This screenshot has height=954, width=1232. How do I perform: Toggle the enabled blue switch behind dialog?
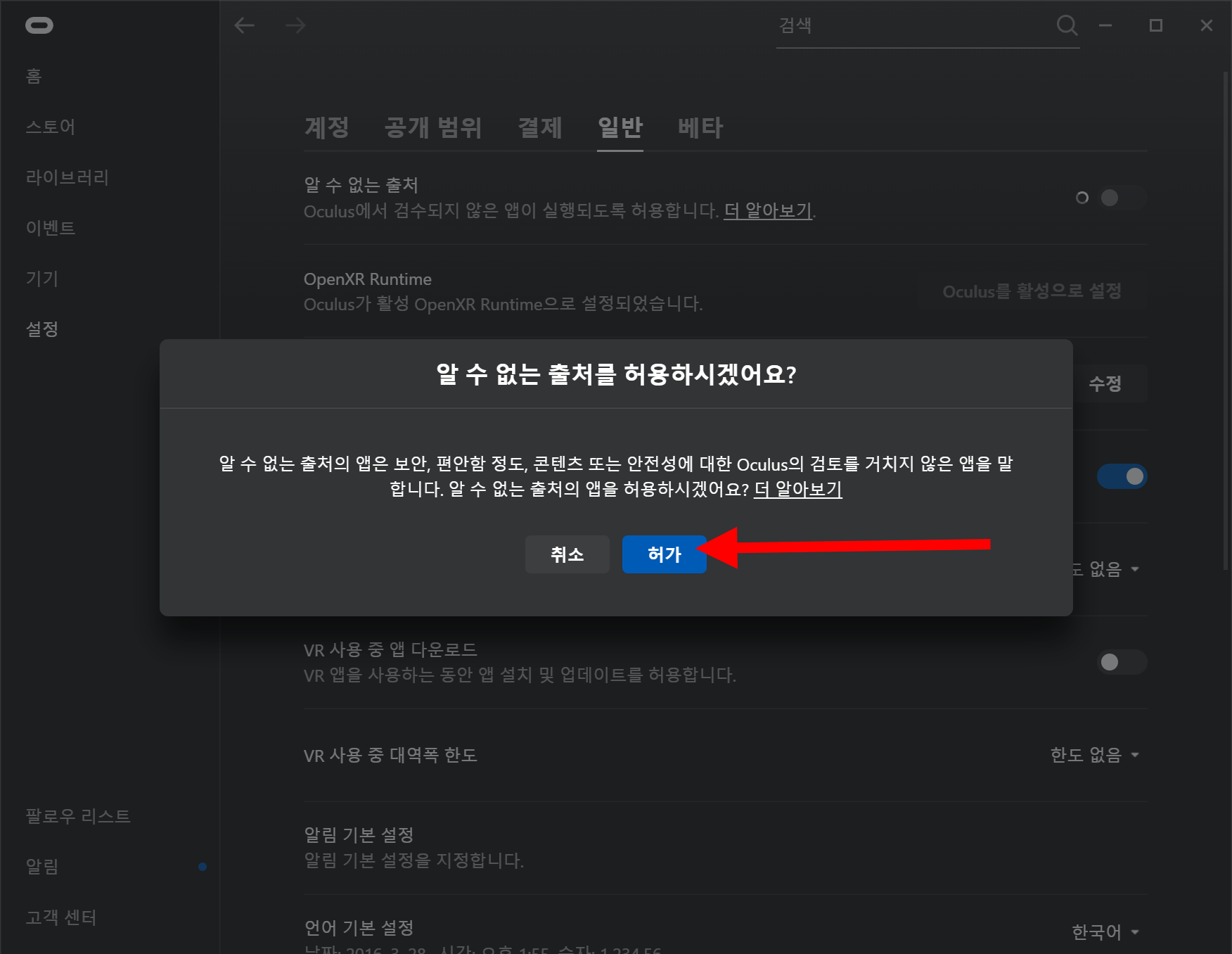1122,476
